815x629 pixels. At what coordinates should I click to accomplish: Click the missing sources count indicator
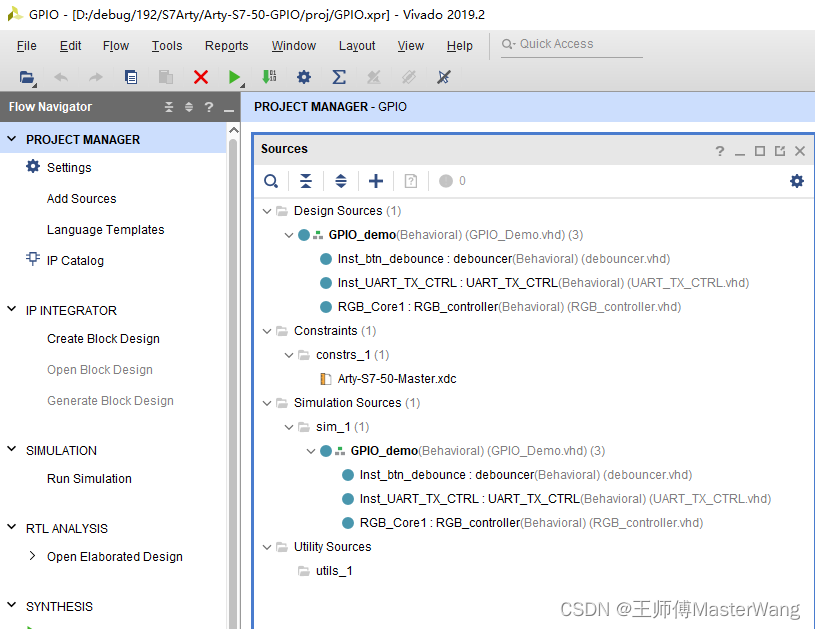pyautogui.click(x=452, y=181)
